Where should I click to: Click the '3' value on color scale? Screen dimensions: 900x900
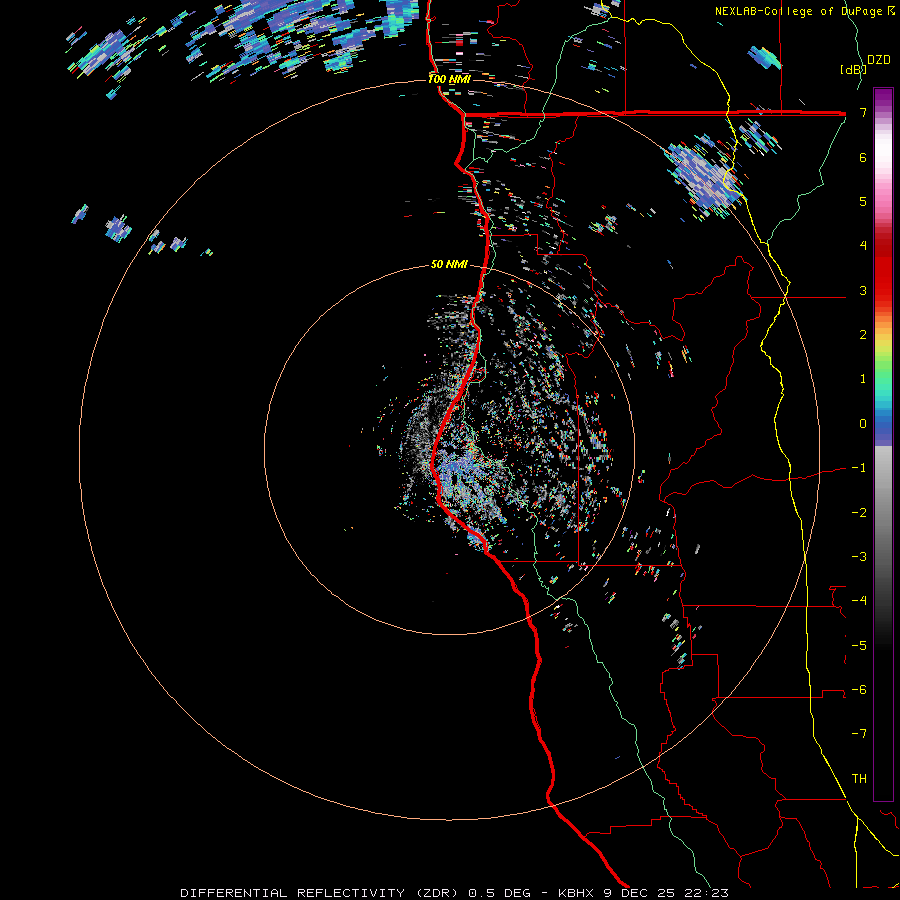(863, 290)
